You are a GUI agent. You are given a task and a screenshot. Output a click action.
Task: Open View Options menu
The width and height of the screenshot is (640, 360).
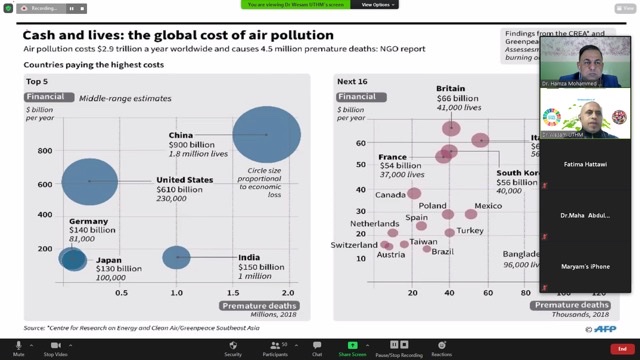click(374, 4)
